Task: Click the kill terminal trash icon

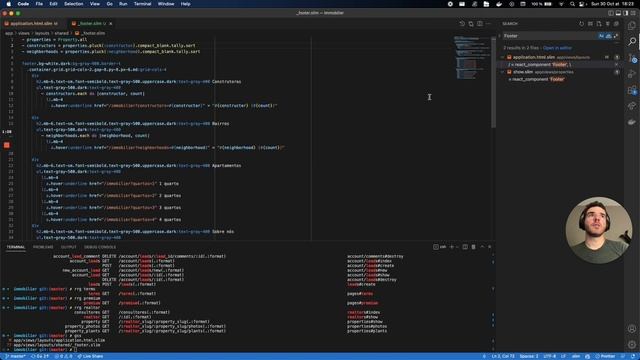Action: (x=473, y=247)
